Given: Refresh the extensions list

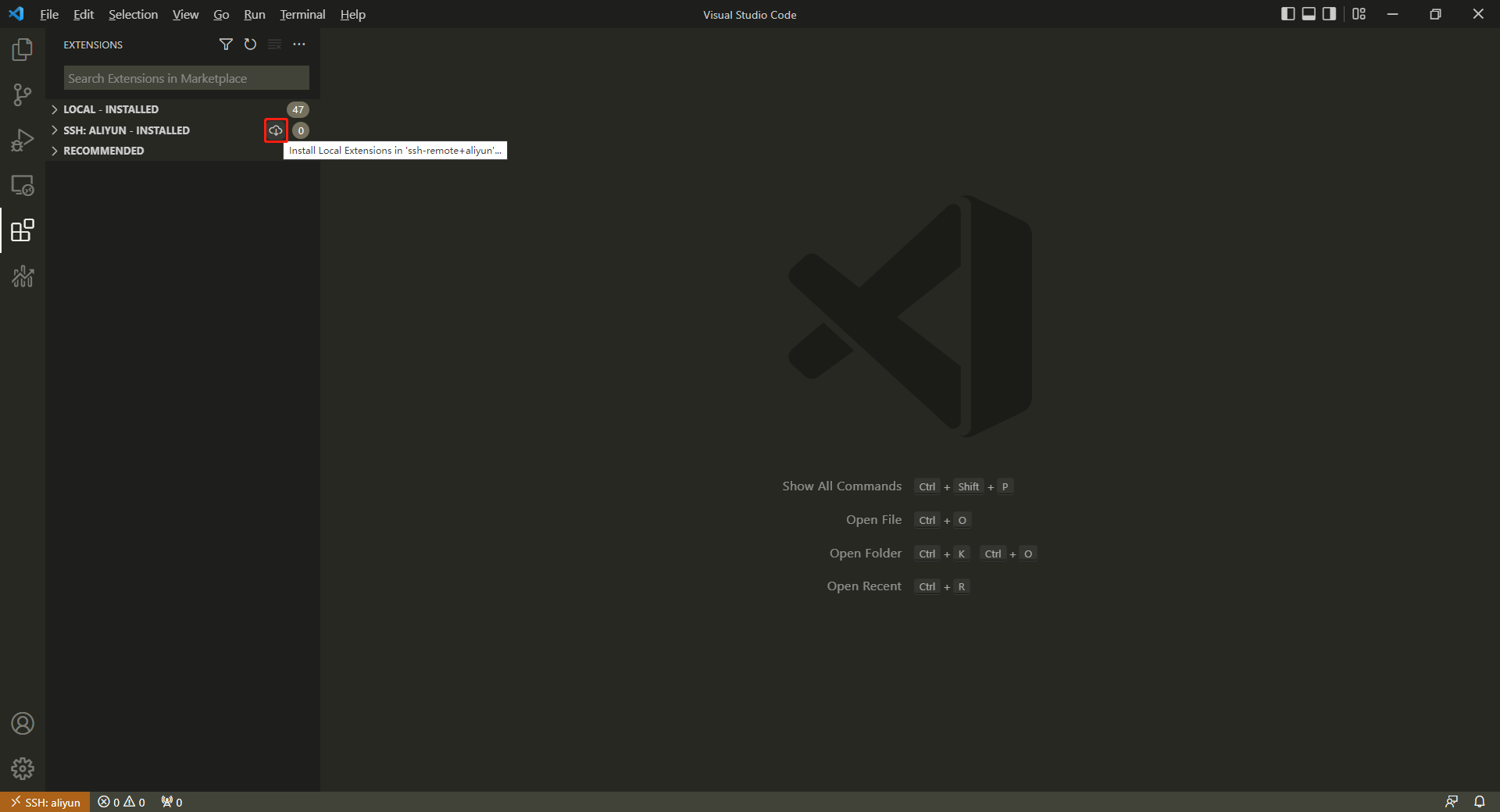Looking at the screenshot, I should [250, 45].
